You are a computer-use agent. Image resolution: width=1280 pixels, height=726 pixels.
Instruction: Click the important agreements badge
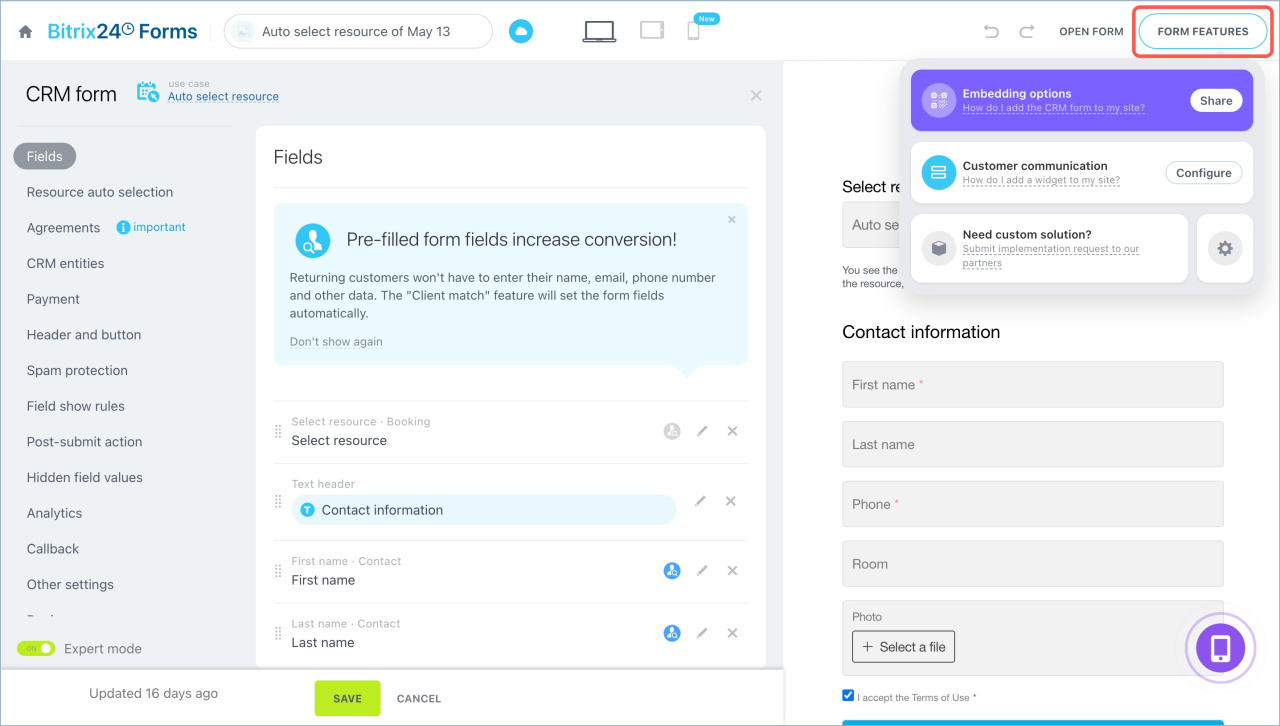pos(151,227)
